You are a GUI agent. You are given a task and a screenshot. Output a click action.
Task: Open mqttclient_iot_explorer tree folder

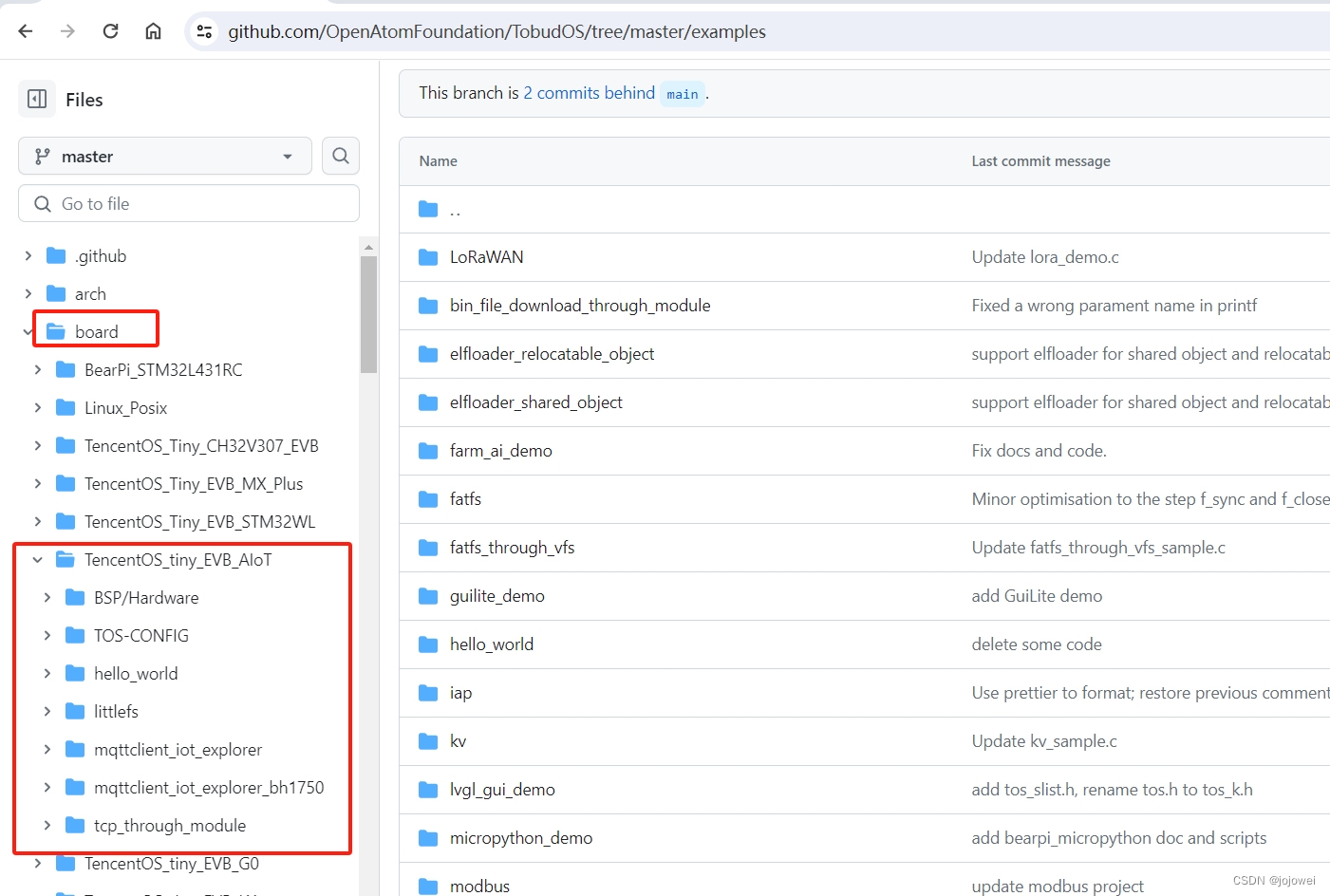pyautogui.click(x=178, y=749)
